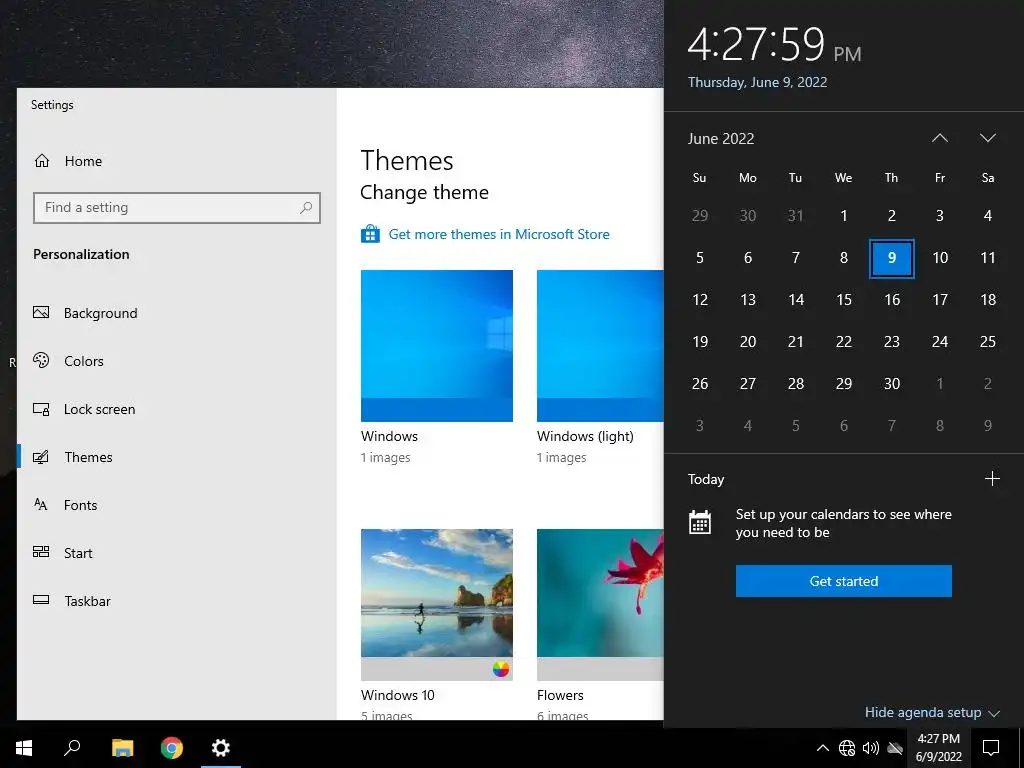Select June 24 in the calendar
Image resolution: width=1024 pixels, height=768 pixels.
coord(940,342)
